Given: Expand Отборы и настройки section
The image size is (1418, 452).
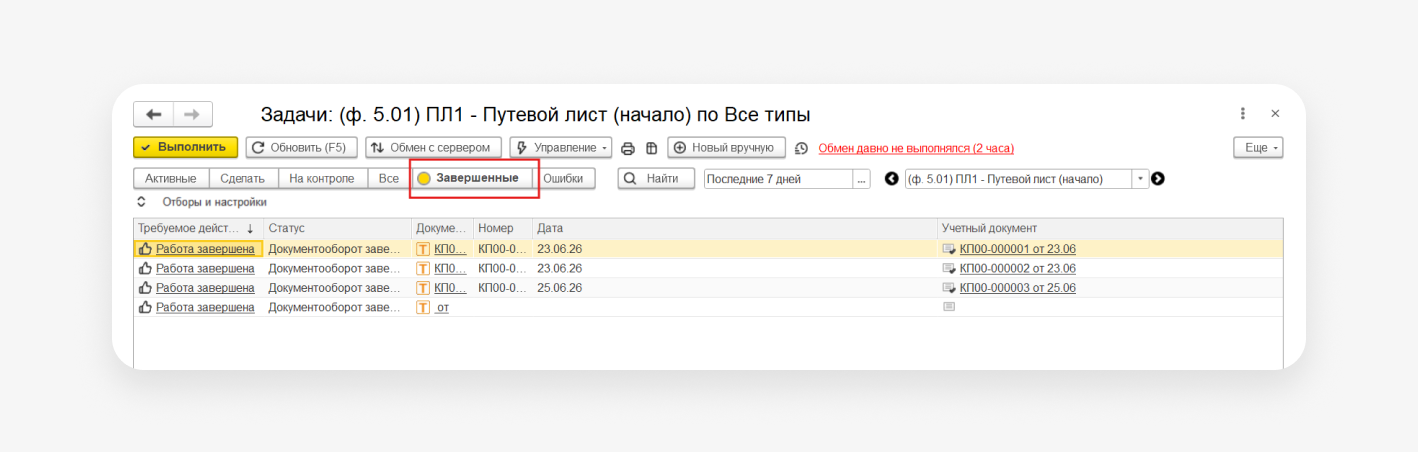Looking at the screenshot, I should click(x=202, y=202).
